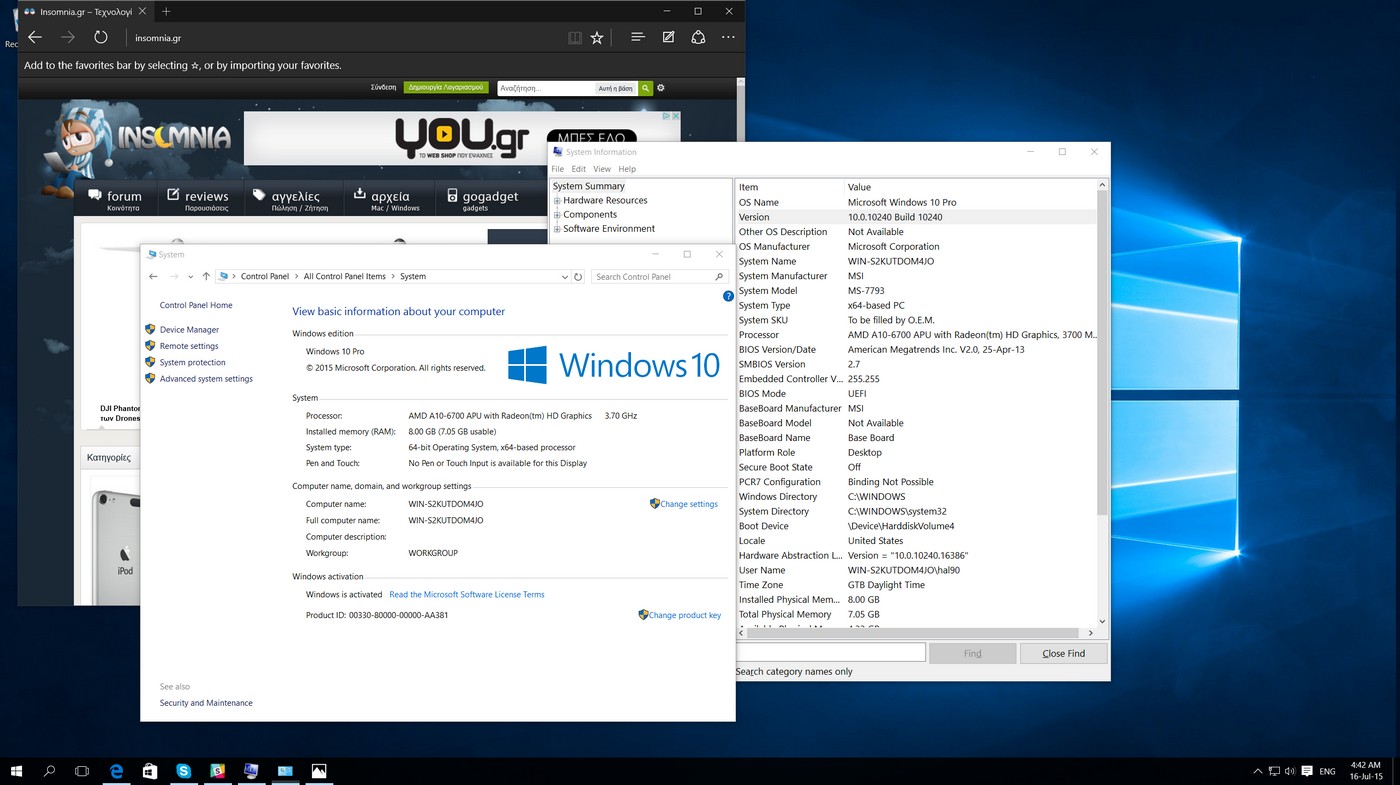
Task: Click the Edge back arrow
Action: click(x=35, y=37)
